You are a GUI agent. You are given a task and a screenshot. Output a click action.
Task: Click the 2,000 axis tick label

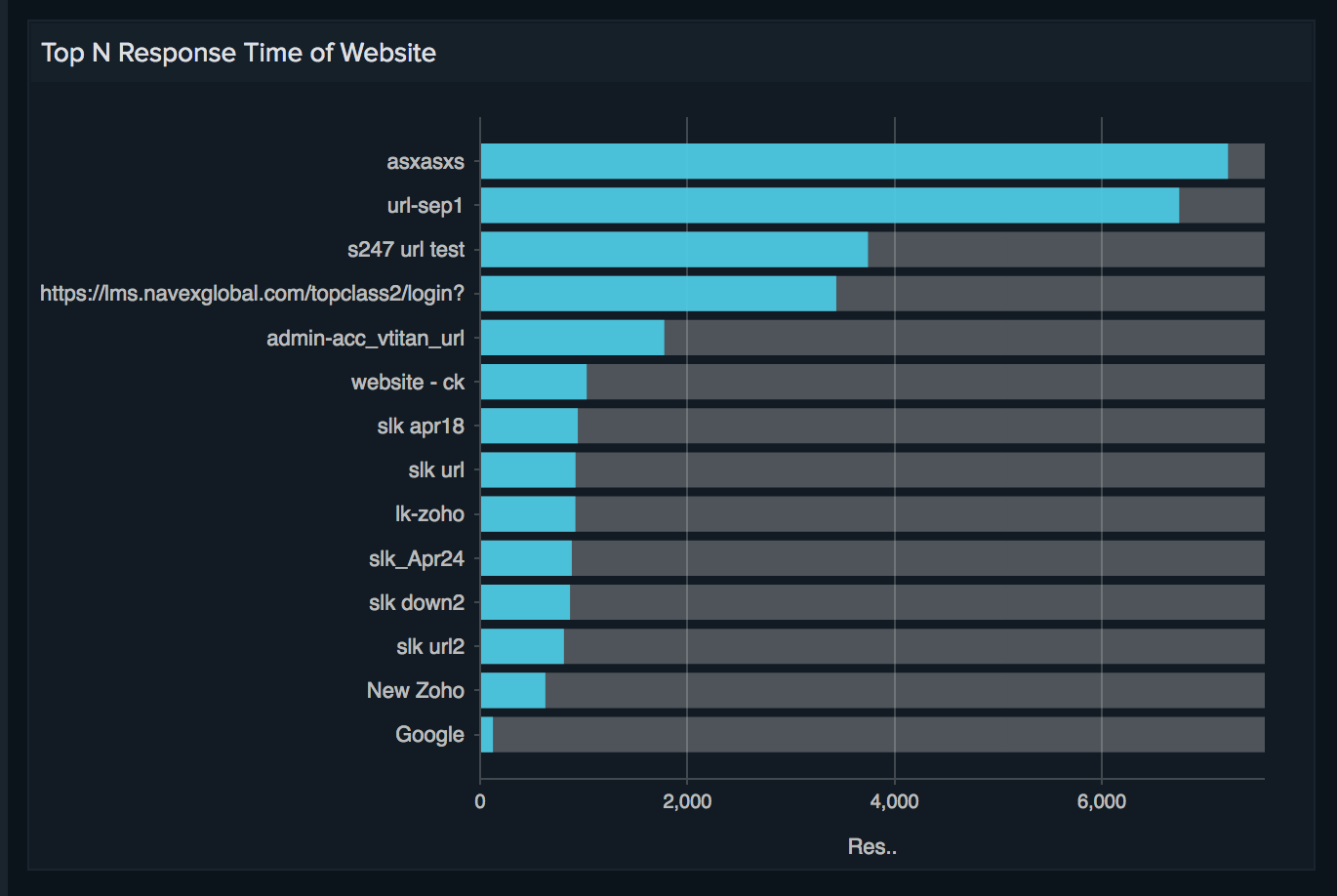pos(686,801)
